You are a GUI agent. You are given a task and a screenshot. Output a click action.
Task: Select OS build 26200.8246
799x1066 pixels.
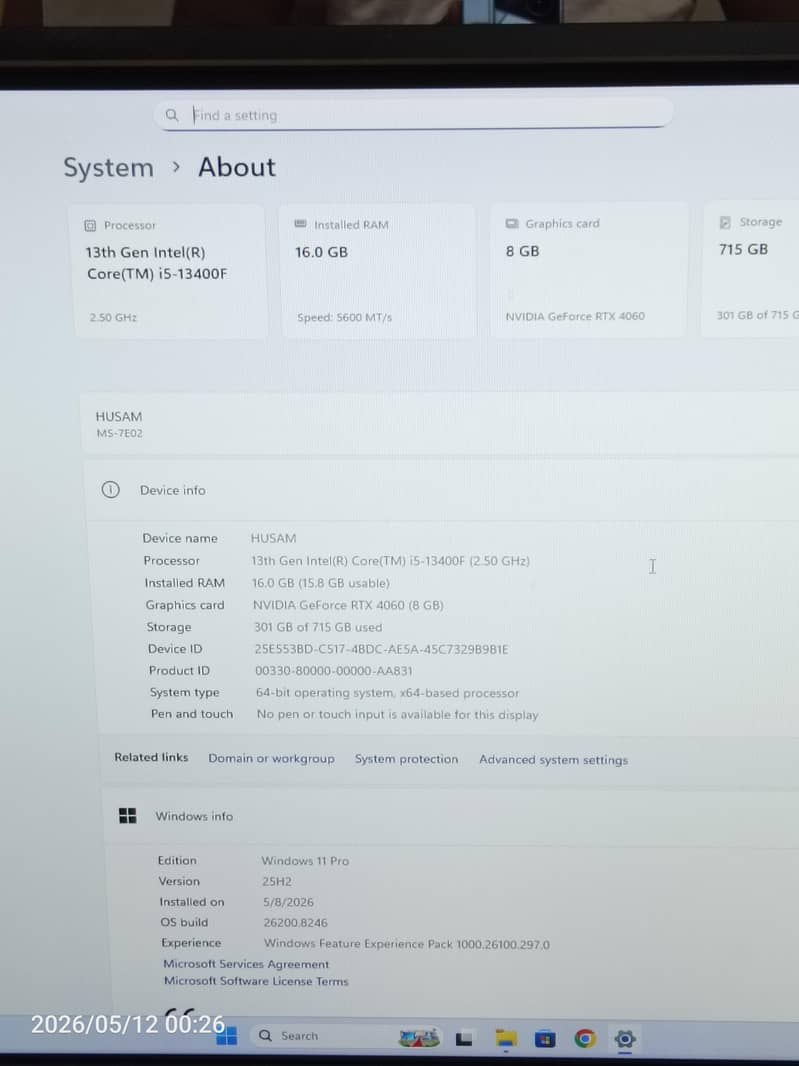coord(295,923)
